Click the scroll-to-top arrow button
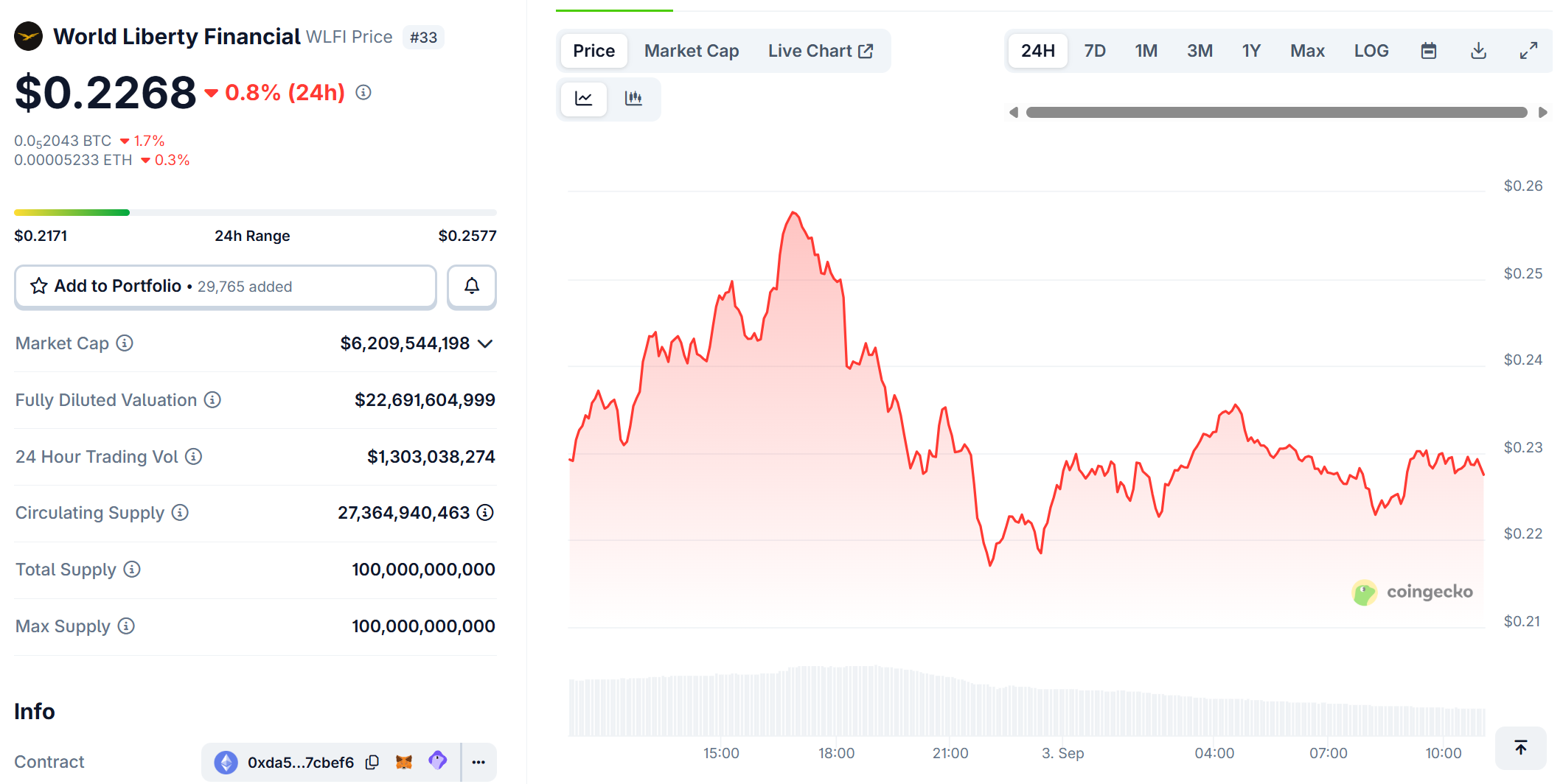The height and width of the screenshot is (784, 1563). (1520, 748)
